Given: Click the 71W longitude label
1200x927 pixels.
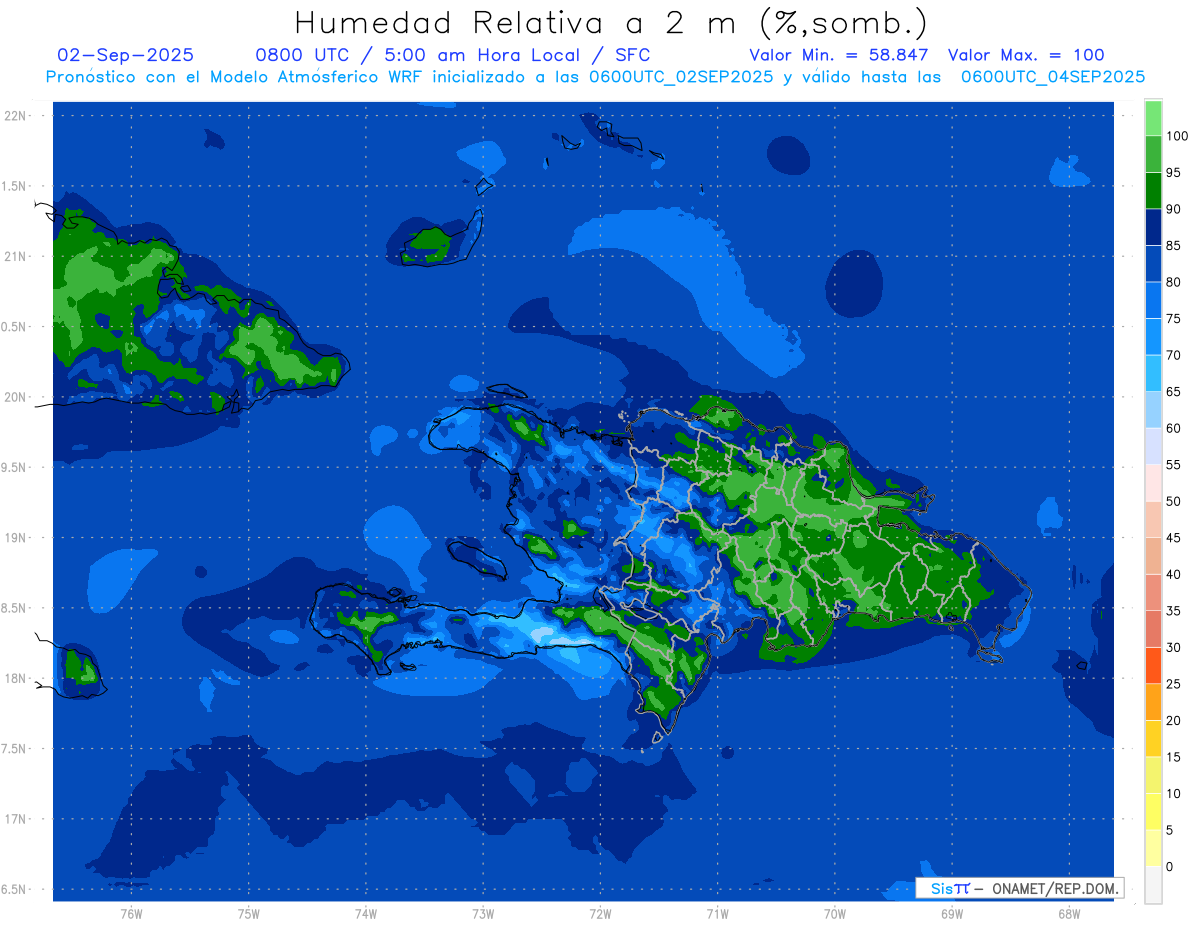Looking at the screenshot, I should (717, 913).
